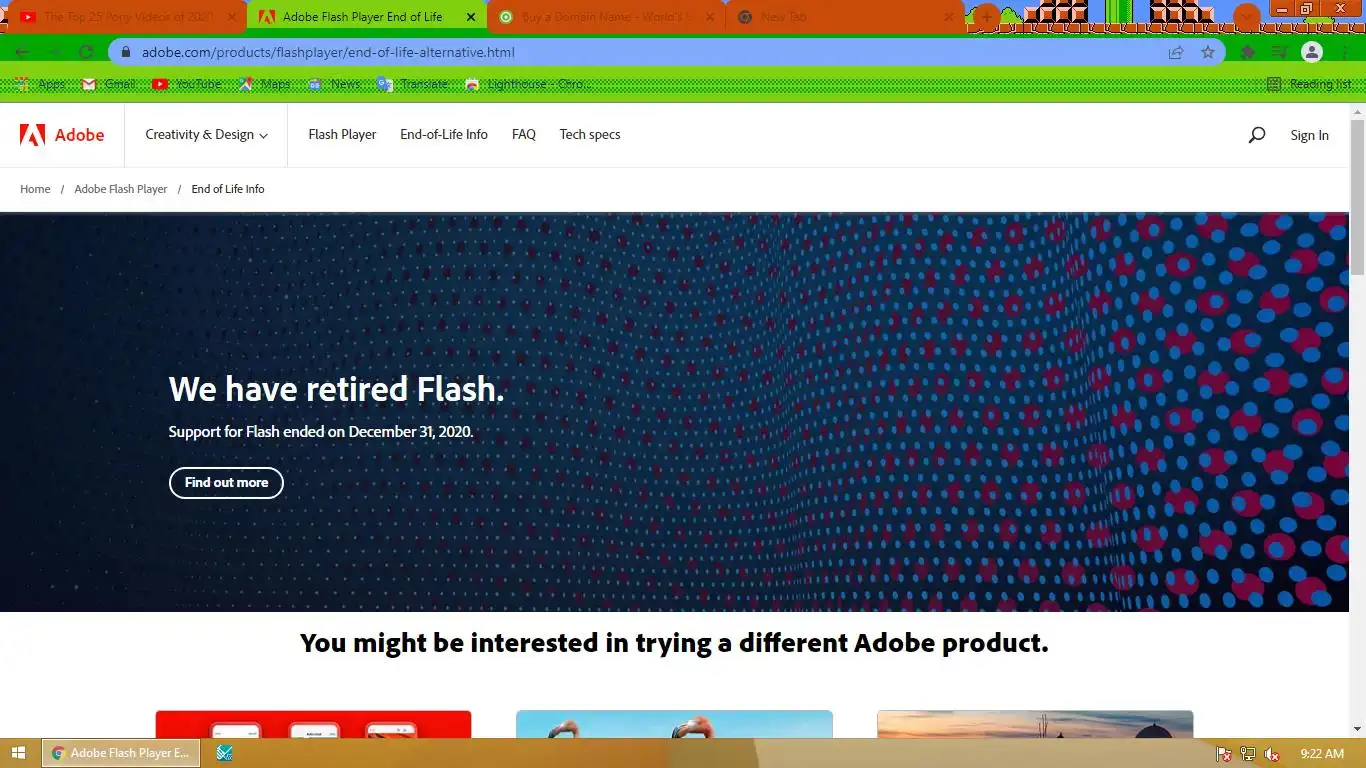Click heading about trying a different Adobe product

tap(674, 643)
